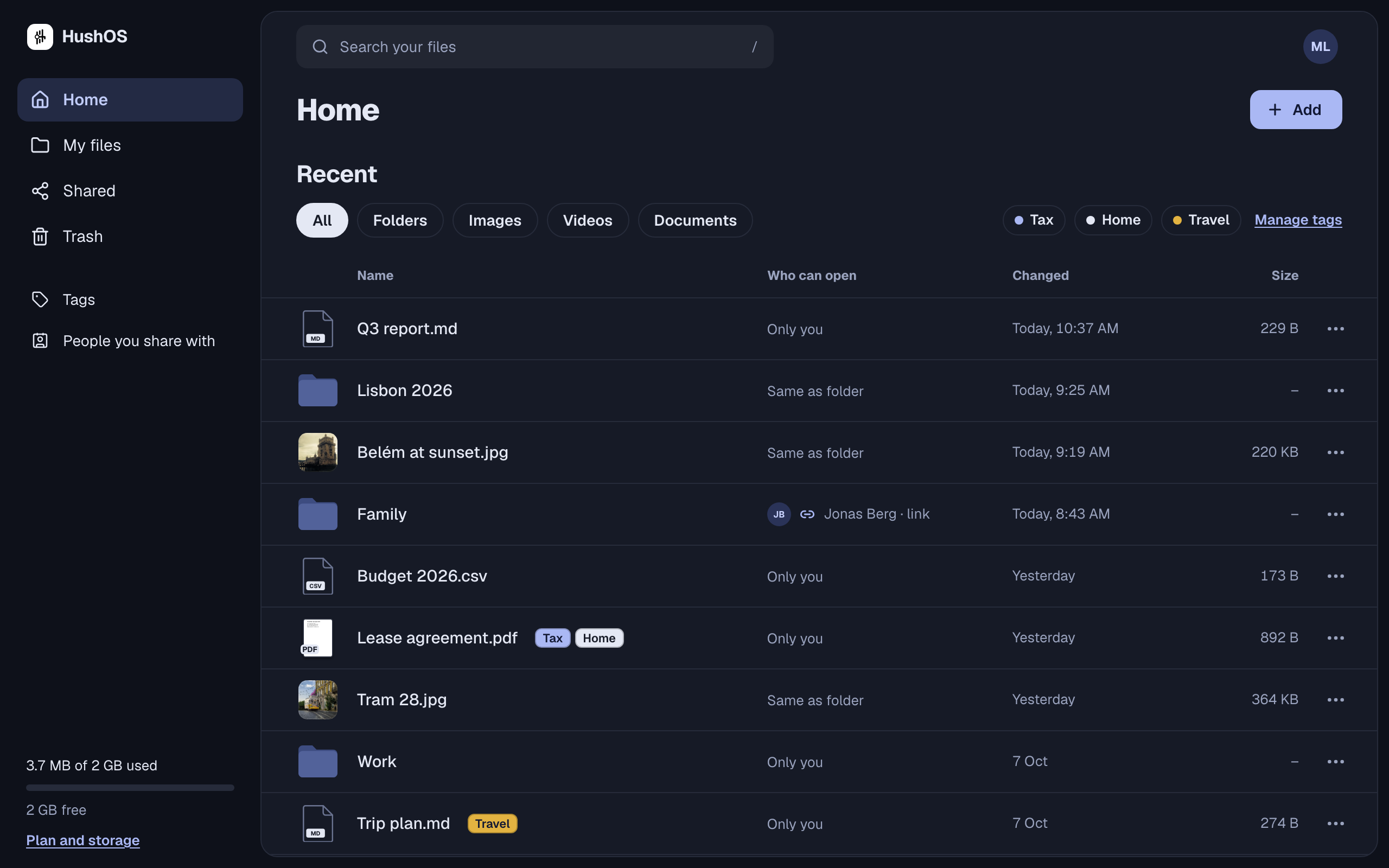The height and width of the screenshot is (868, 1389).
Task: Click the search magnifier icon
Action: click(x=320, y=47)
